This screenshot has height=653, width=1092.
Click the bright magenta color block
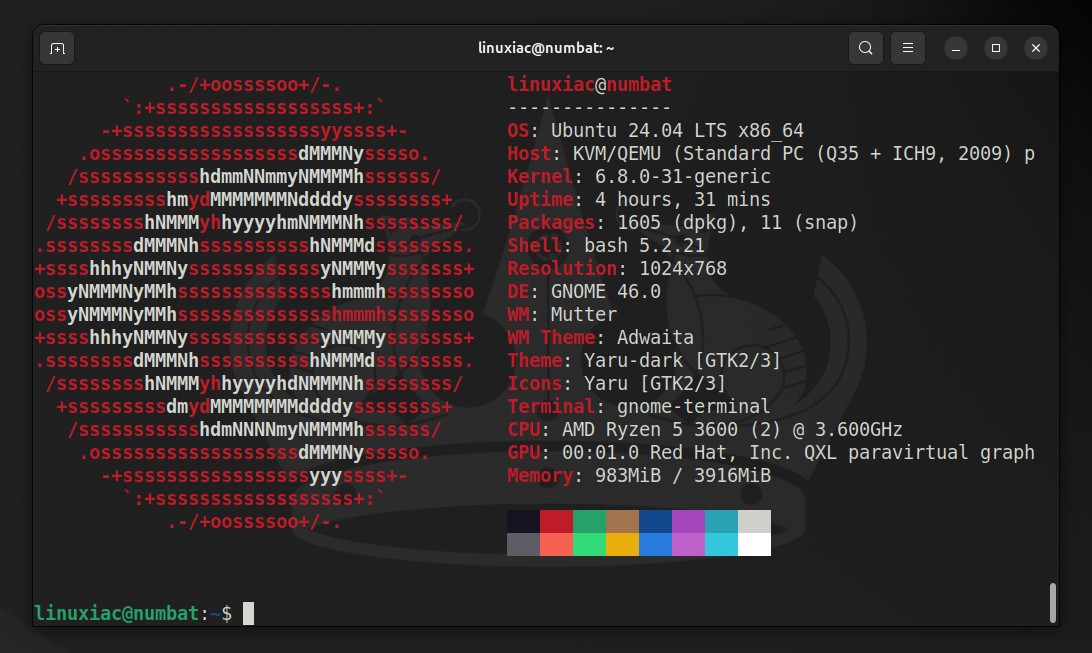coord(688,544)
